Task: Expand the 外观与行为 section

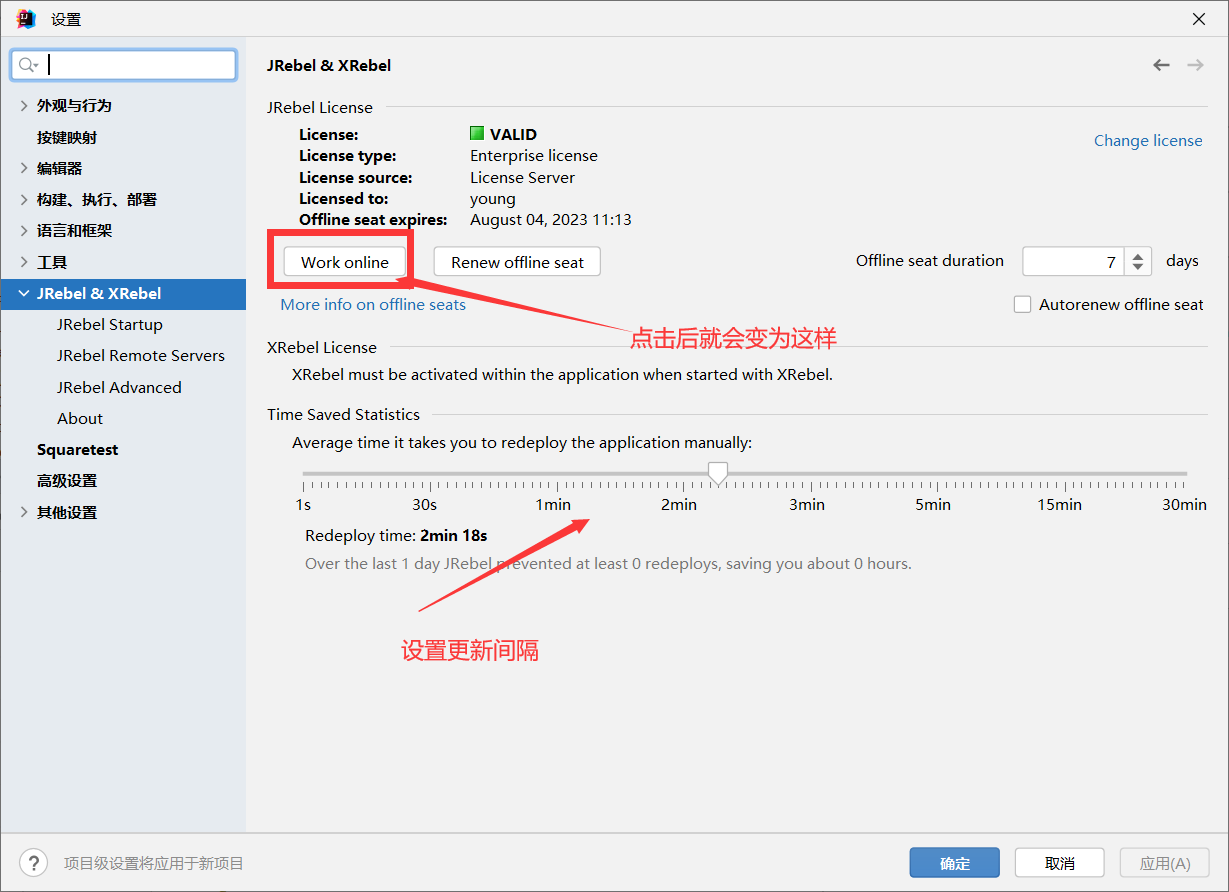Action: 24,105
